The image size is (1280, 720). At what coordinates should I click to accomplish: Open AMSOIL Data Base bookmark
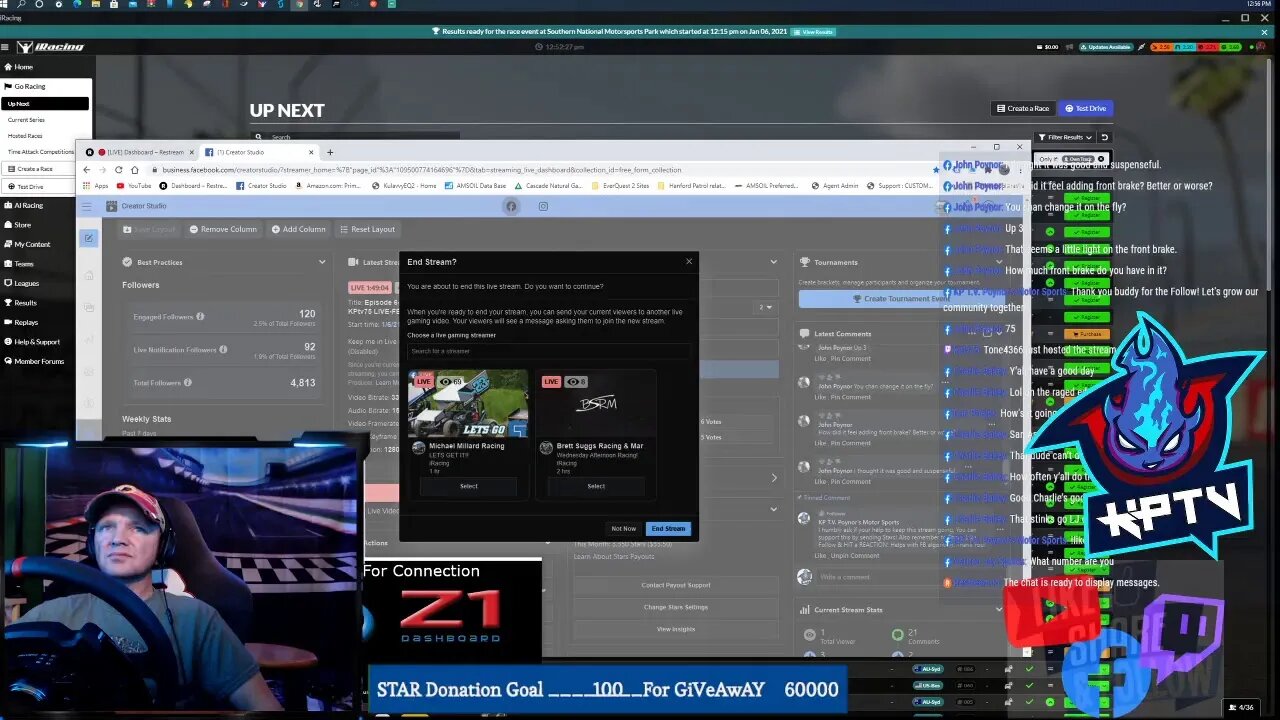coord(477,185)
